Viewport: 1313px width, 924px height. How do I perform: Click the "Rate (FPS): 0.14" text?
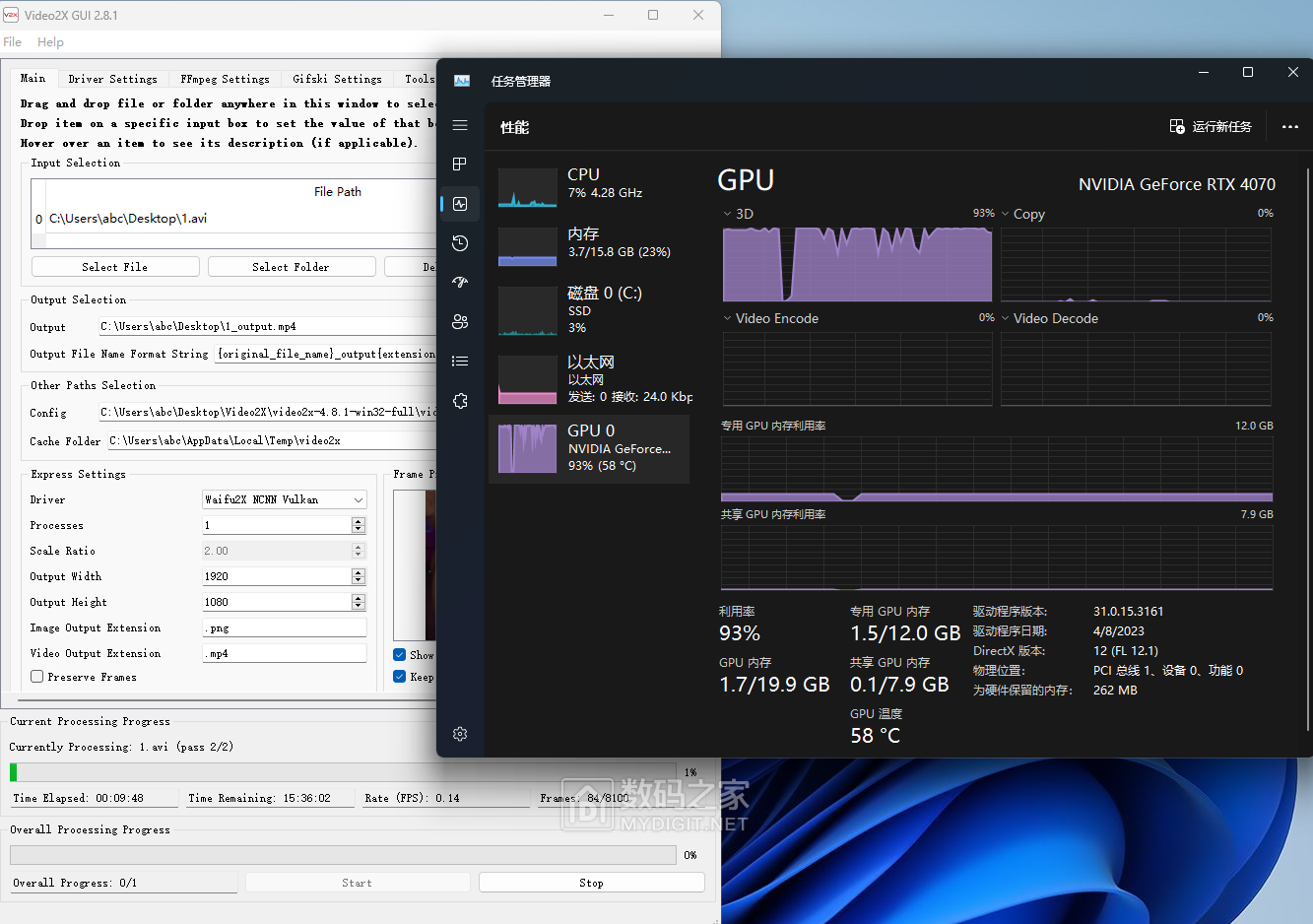click(x=412, y=798)
